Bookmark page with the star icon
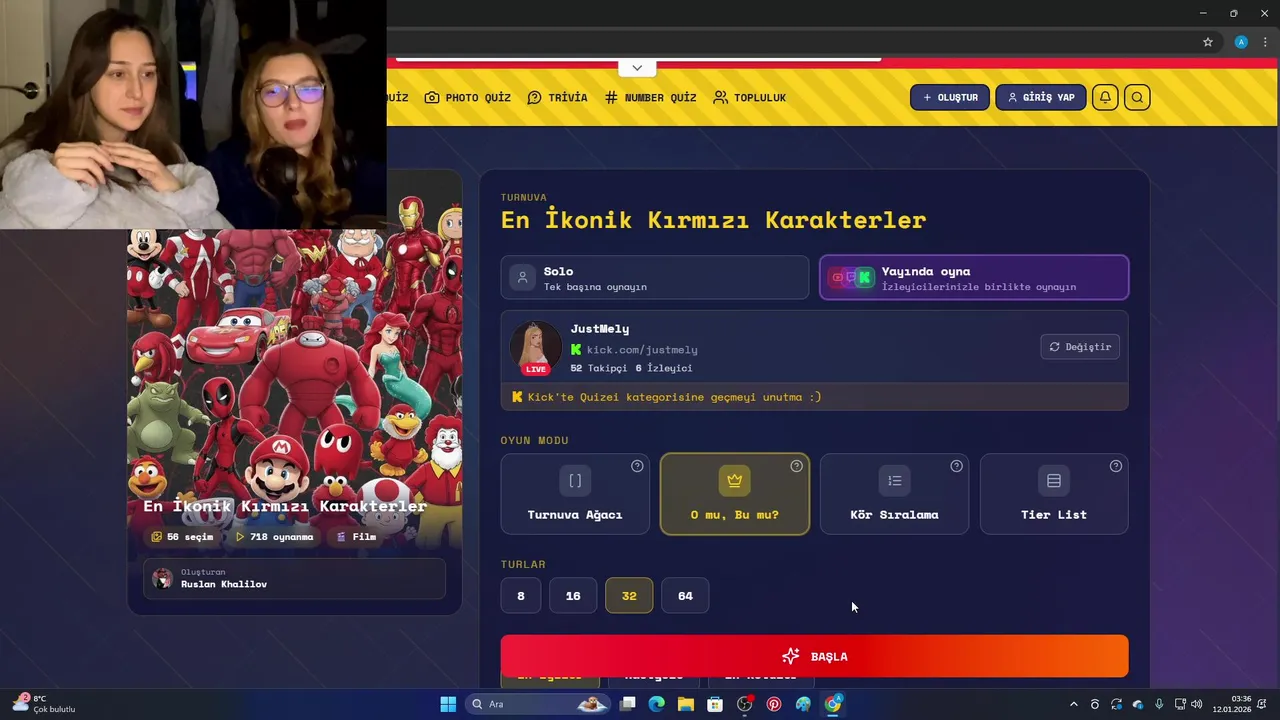The image size is (1280, 720). pos(1208,42)
